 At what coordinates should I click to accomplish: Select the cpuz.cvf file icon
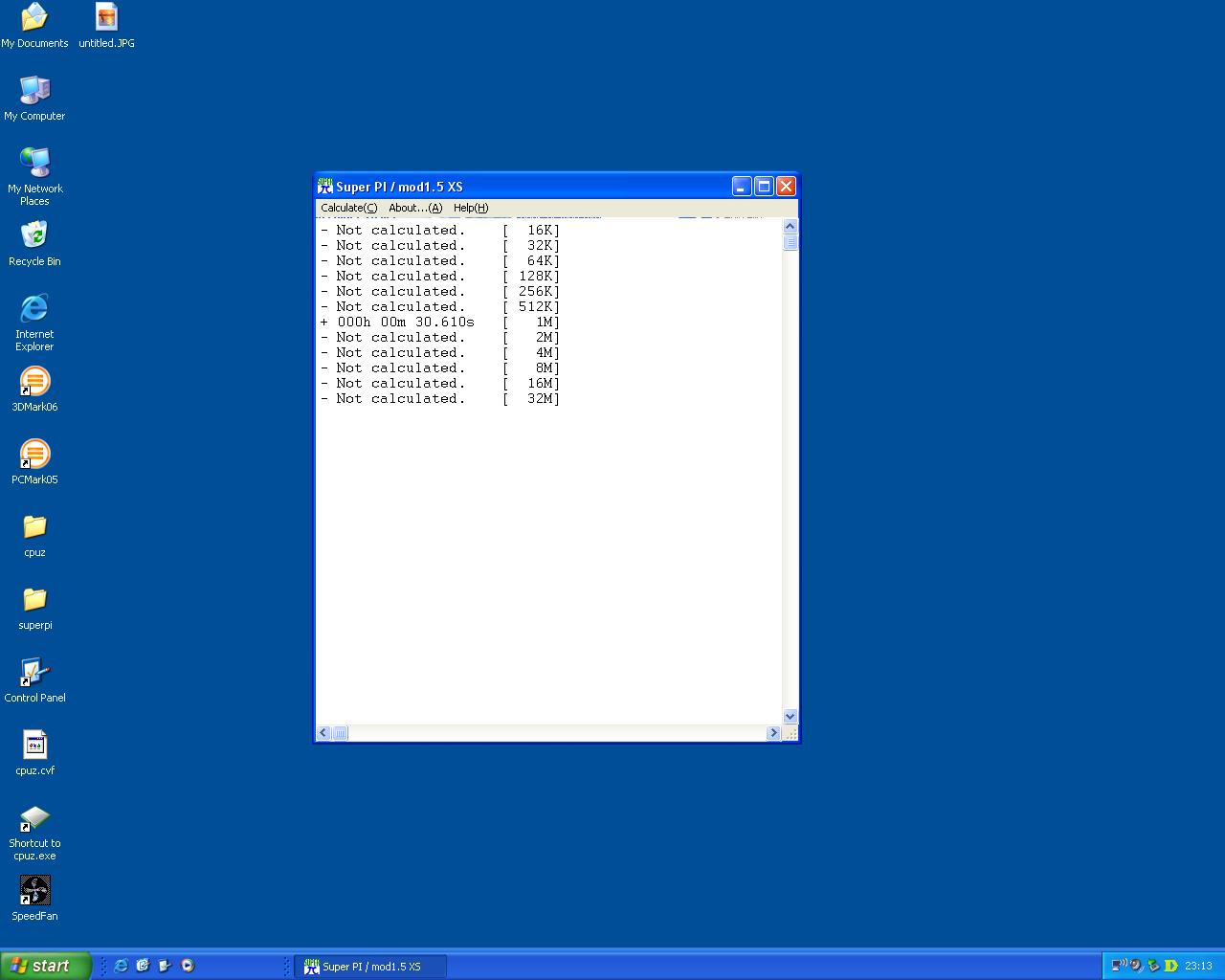(34, 753)
